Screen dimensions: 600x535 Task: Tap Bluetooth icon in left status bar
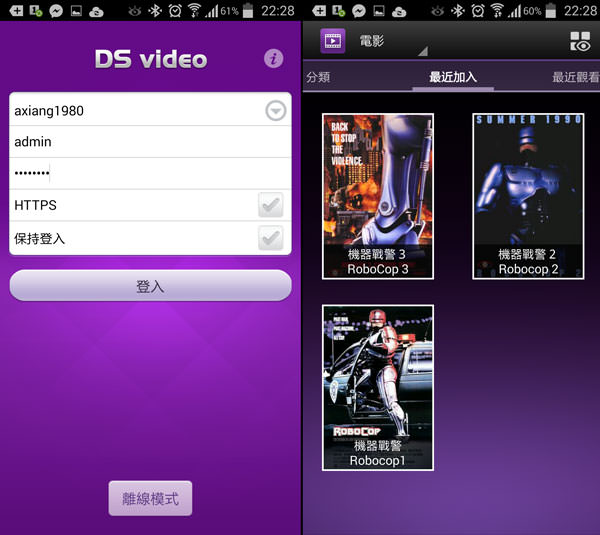coord(155,11)
